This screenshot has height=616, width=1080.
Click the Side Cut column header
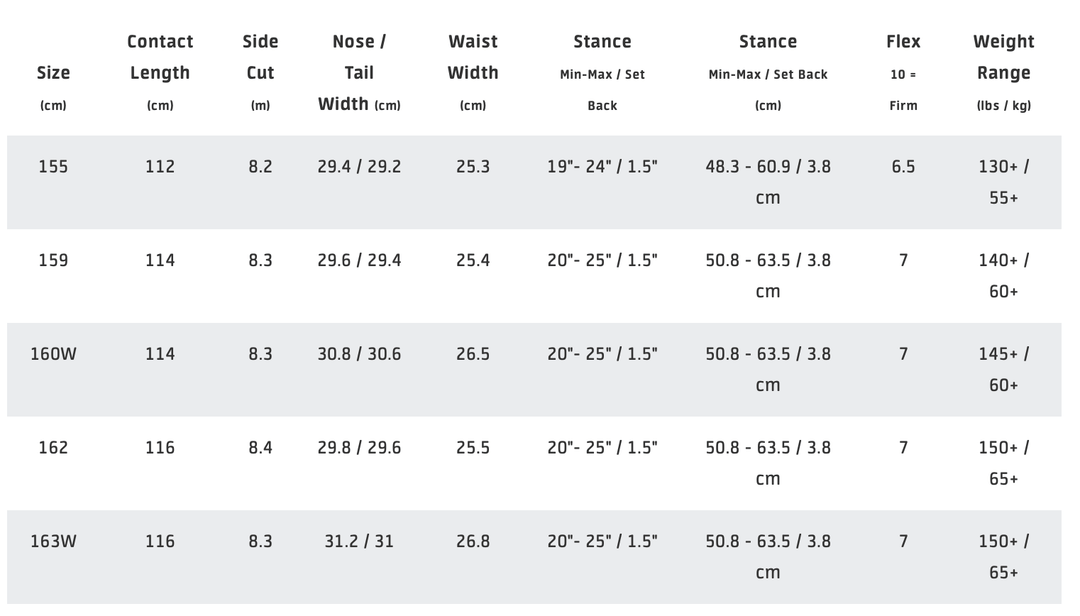tap(260, 57)
